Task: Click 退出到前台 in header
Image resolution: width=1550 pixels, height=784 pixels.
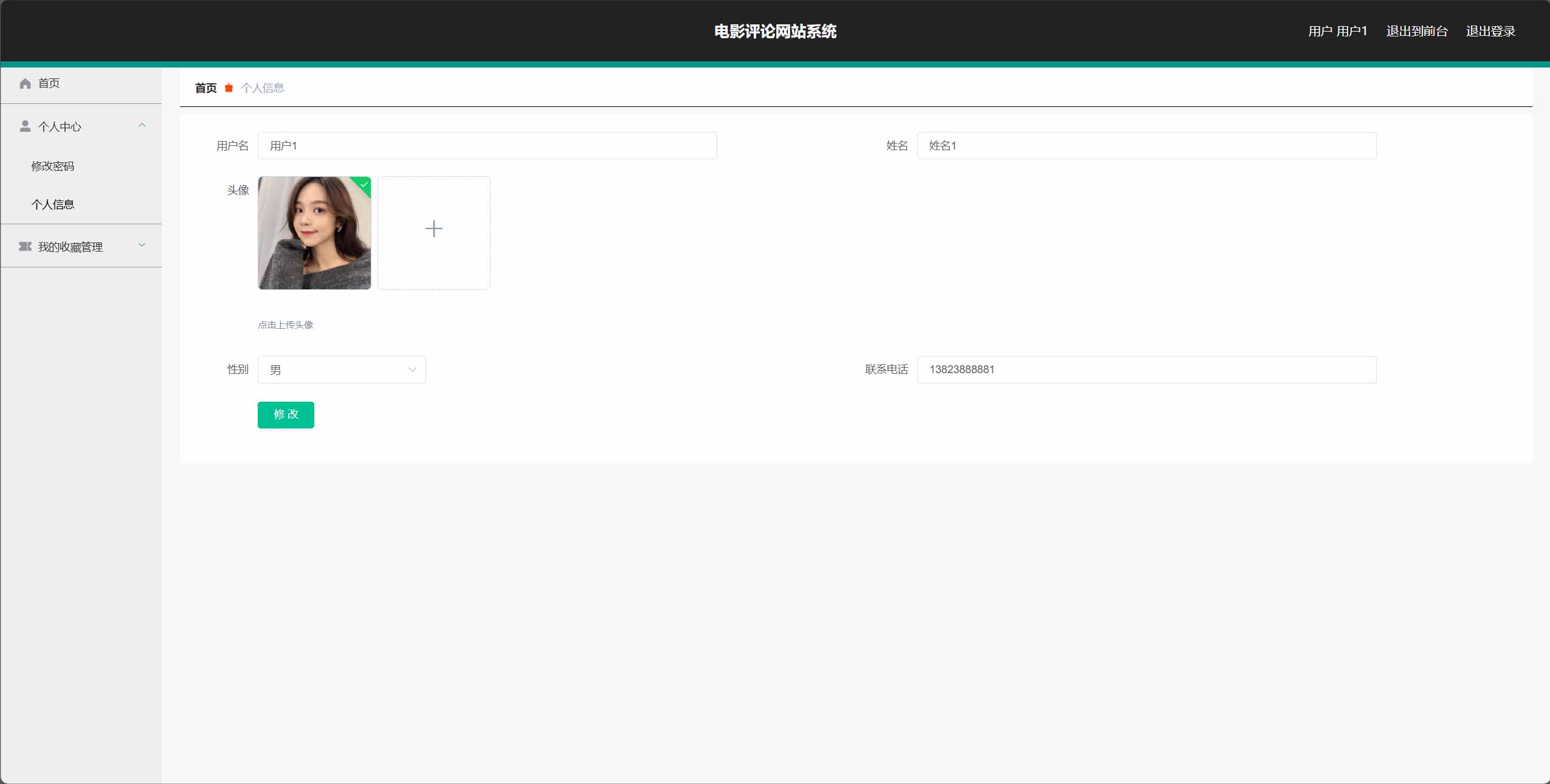Action: click(1417, 31)
